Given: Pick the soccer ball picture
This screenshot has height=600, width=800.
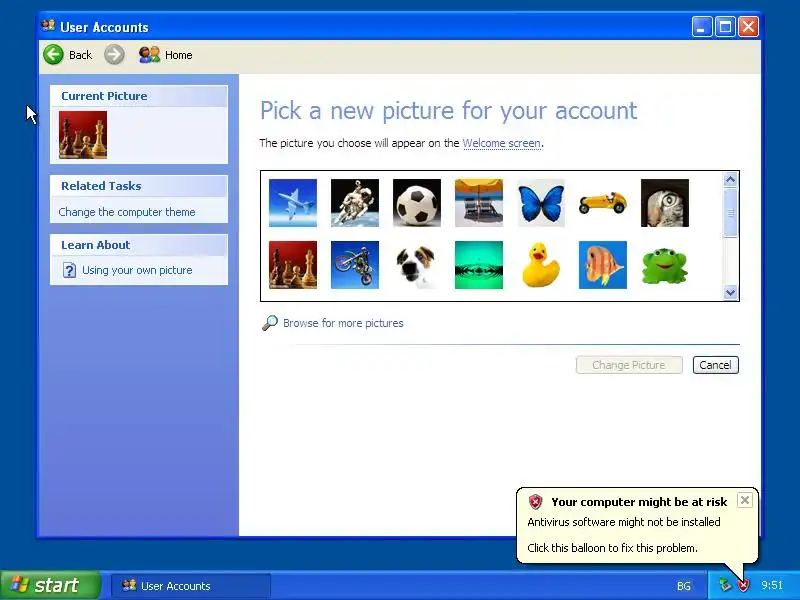Looking at the screenshot, I should (x=417, y=203).
